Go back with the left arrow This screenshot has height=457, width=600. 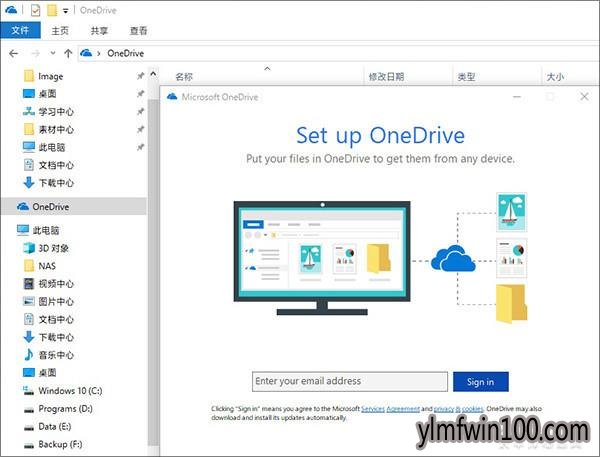14,54
